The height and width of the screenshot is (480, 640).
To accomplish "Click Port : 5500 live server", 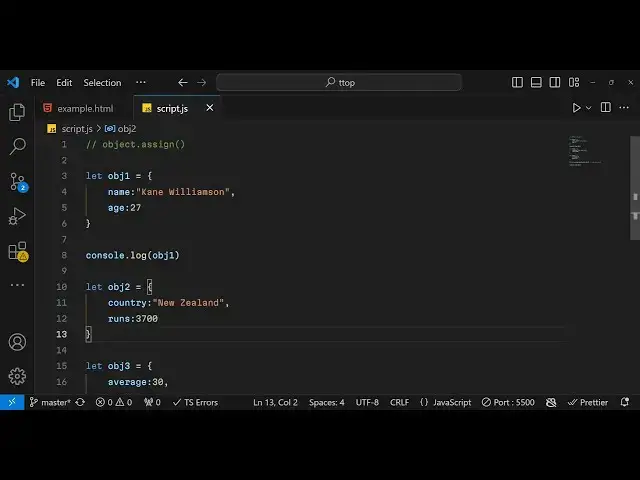I will [x=508, y=402].
